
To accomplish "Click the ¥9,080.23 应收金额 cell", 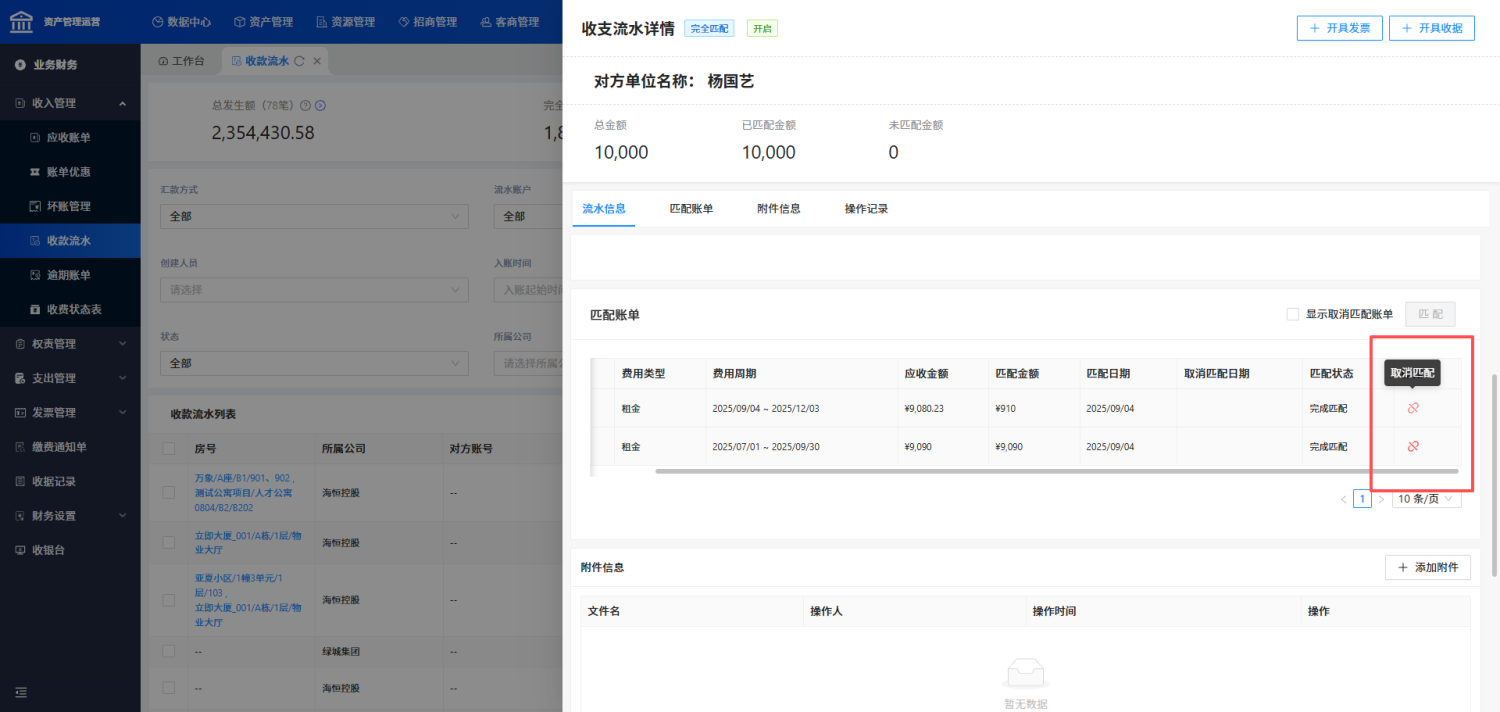I will point(924,408).
